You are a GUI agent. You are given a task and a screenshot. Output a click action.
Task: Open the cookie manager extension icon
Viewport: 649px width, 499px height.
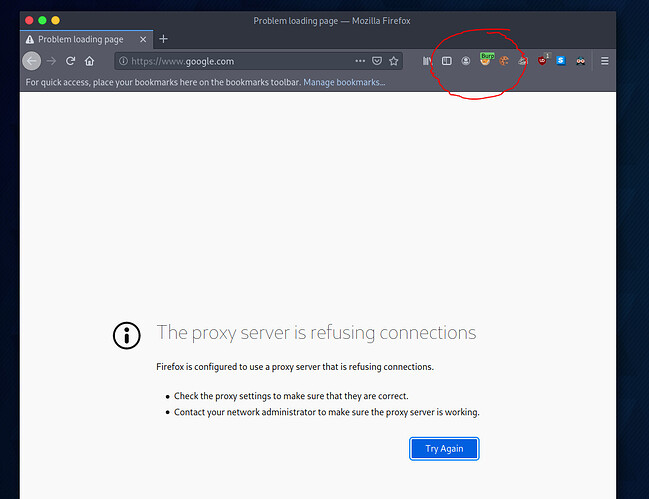(504, 61)
